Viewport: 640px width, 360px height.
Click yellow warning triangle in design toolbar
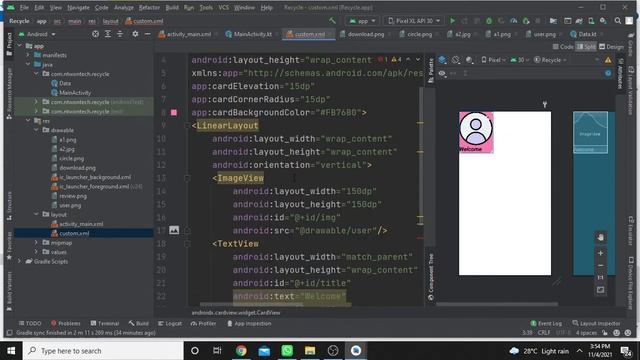pos(608,60)
